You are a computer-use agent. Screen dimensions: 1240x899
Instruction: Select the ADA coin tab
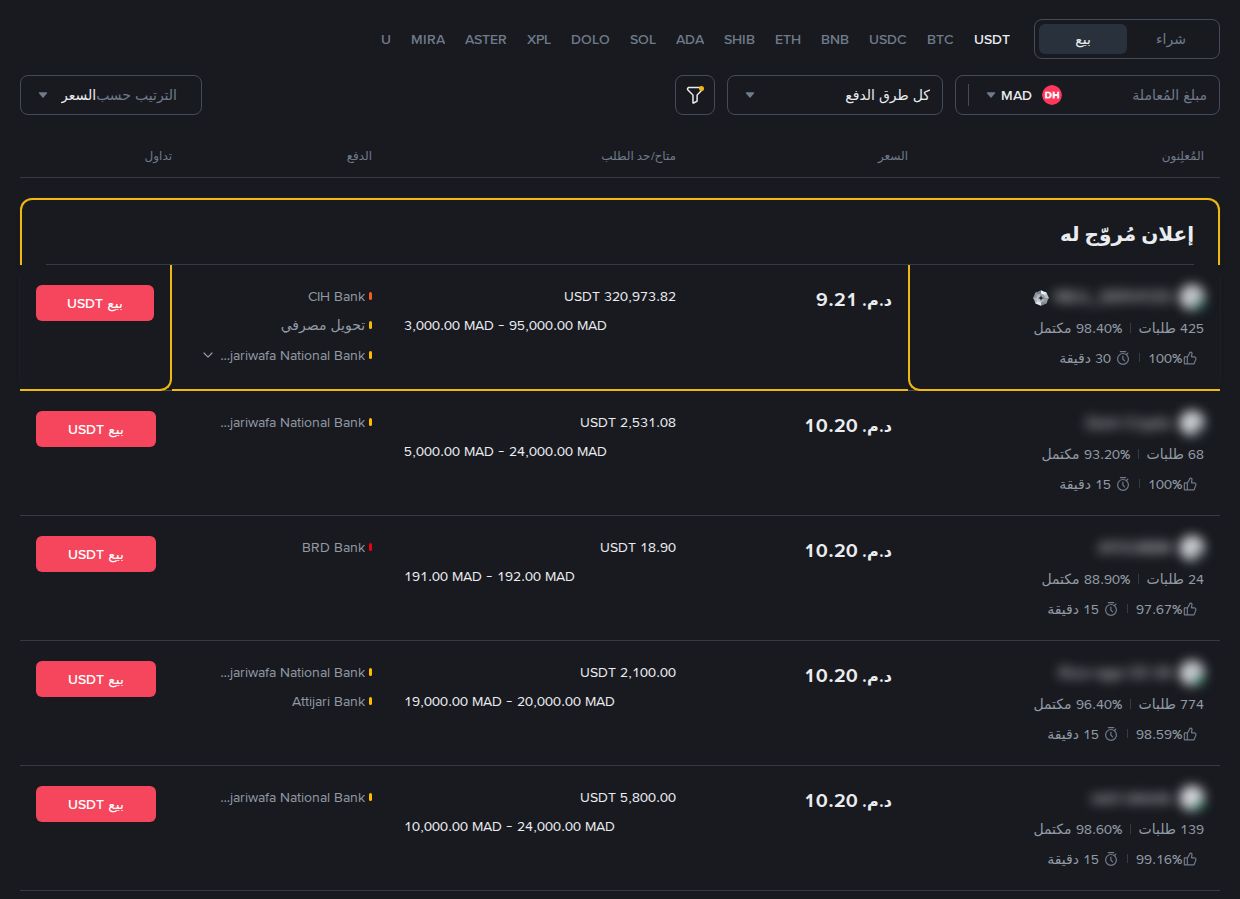click(690, 40)
